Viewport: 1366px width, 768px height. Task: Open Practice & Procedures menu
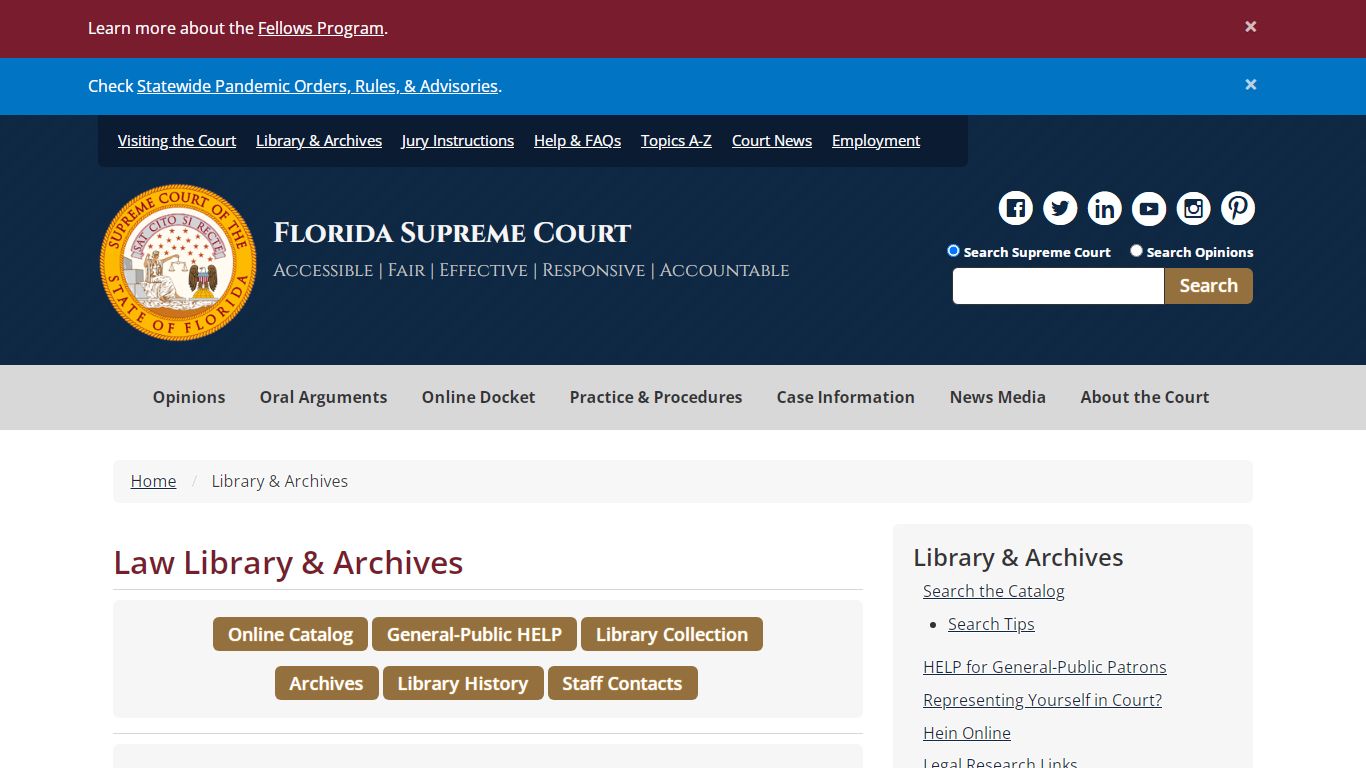point(656,397)
